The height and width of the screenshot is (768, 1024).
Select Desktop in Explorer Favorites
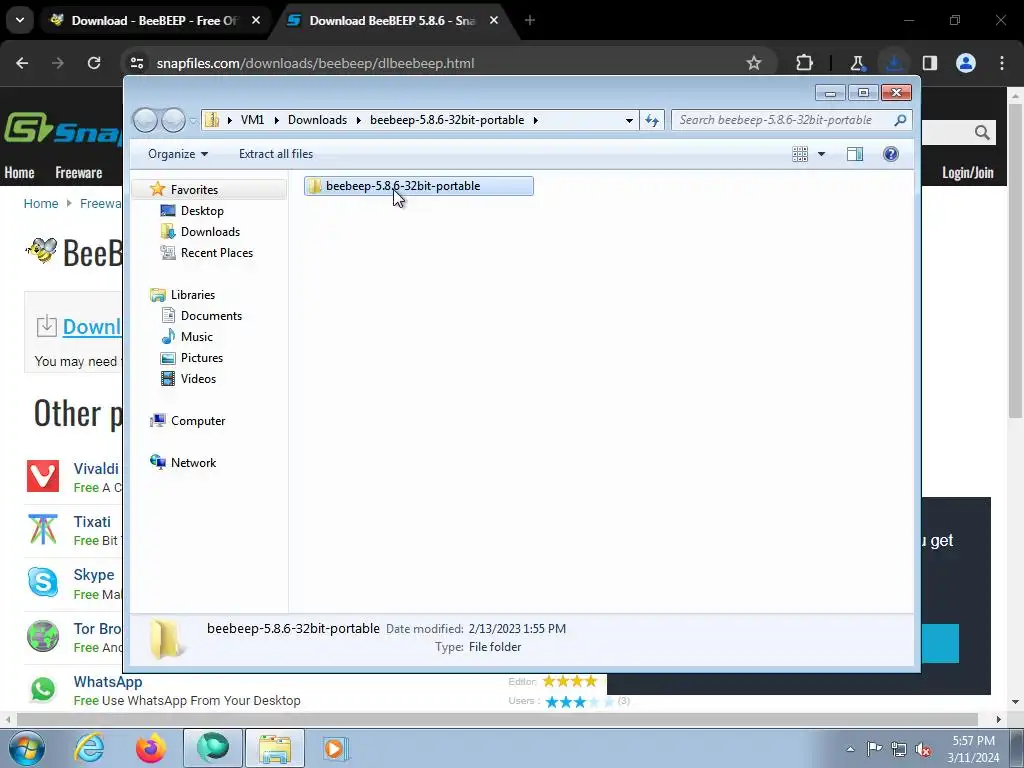click(x=202, y=211)
